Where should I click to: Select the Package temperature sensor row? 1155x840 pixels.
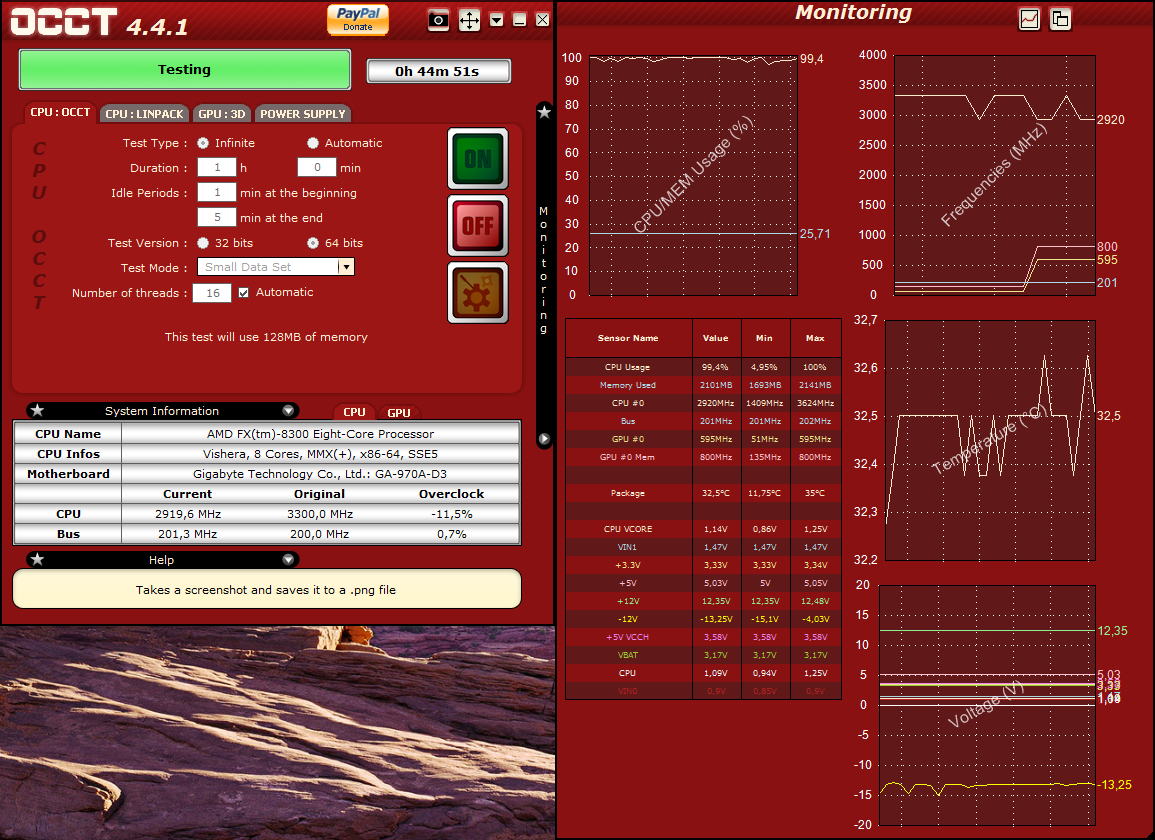(703, 493)
